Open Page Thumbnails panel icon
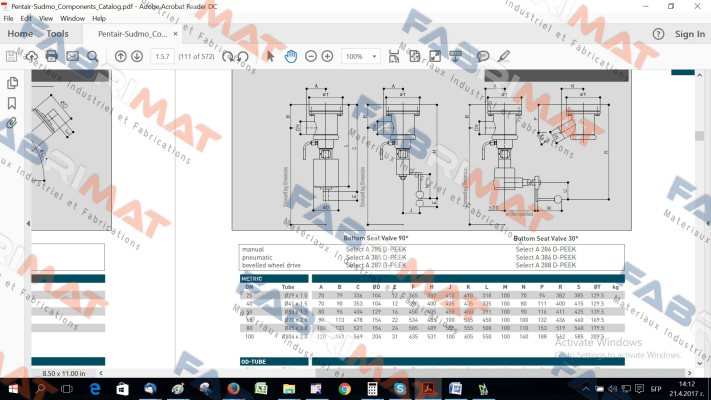Image resolution: width=711 pixels, height=400 pixels. (x=12, y=83)
